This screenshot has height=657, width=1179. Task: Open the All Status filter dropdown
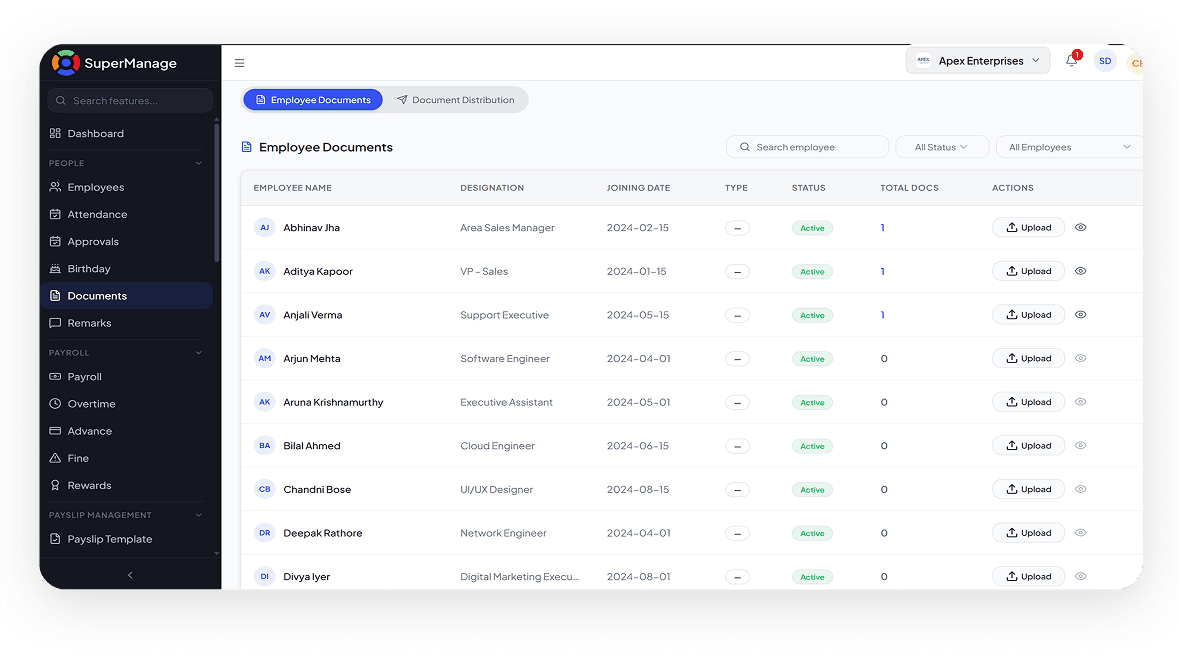pyautogui.click(x=941, y=147)
